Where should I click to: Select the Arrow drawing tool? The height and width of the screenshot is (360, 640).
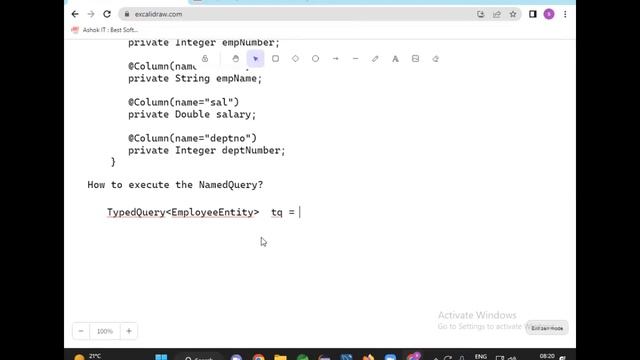336,59
